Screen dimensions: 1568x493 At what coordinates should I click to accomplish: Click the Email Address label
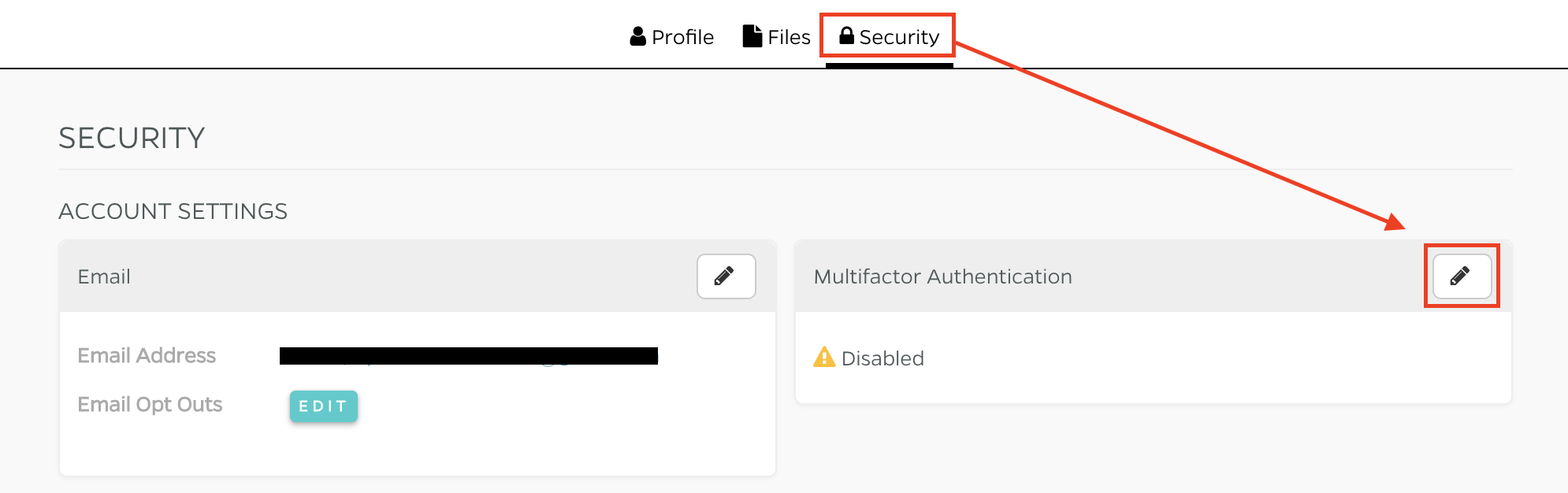click(147, 356)
